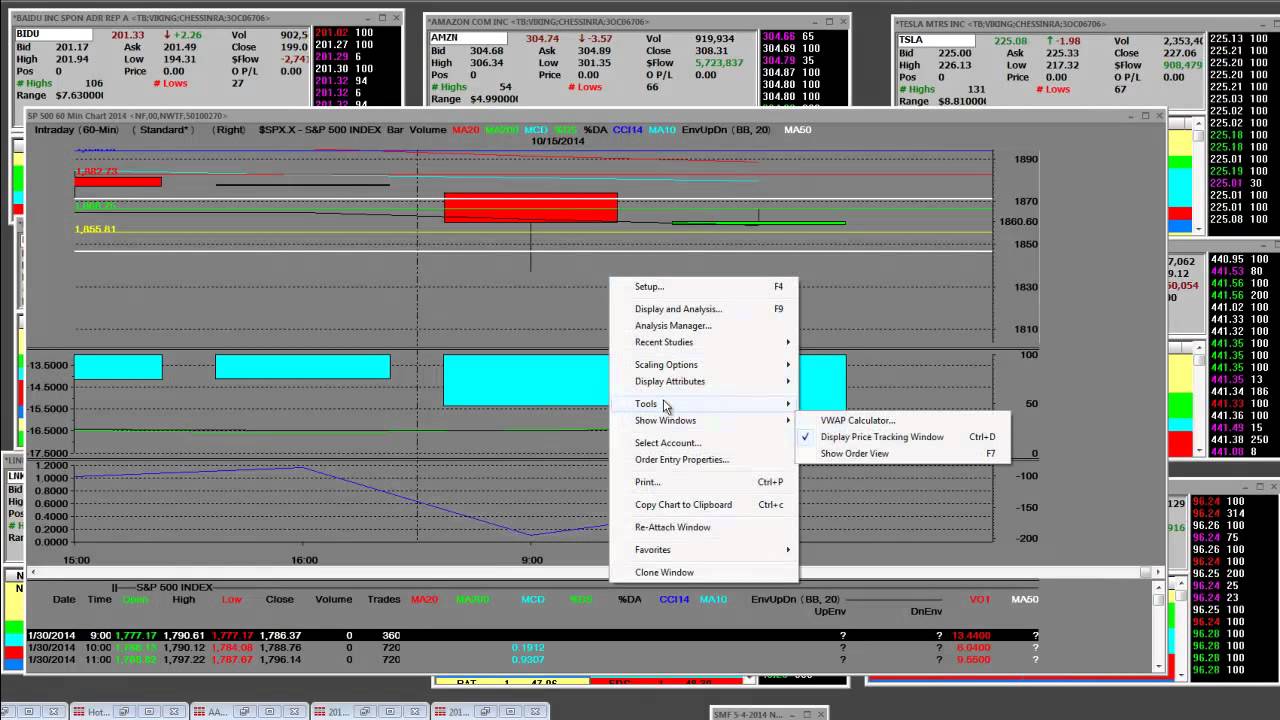Click BIDU # Highs value 106
This screenshot has width=1280, height=720.
[x=94, y=83]
